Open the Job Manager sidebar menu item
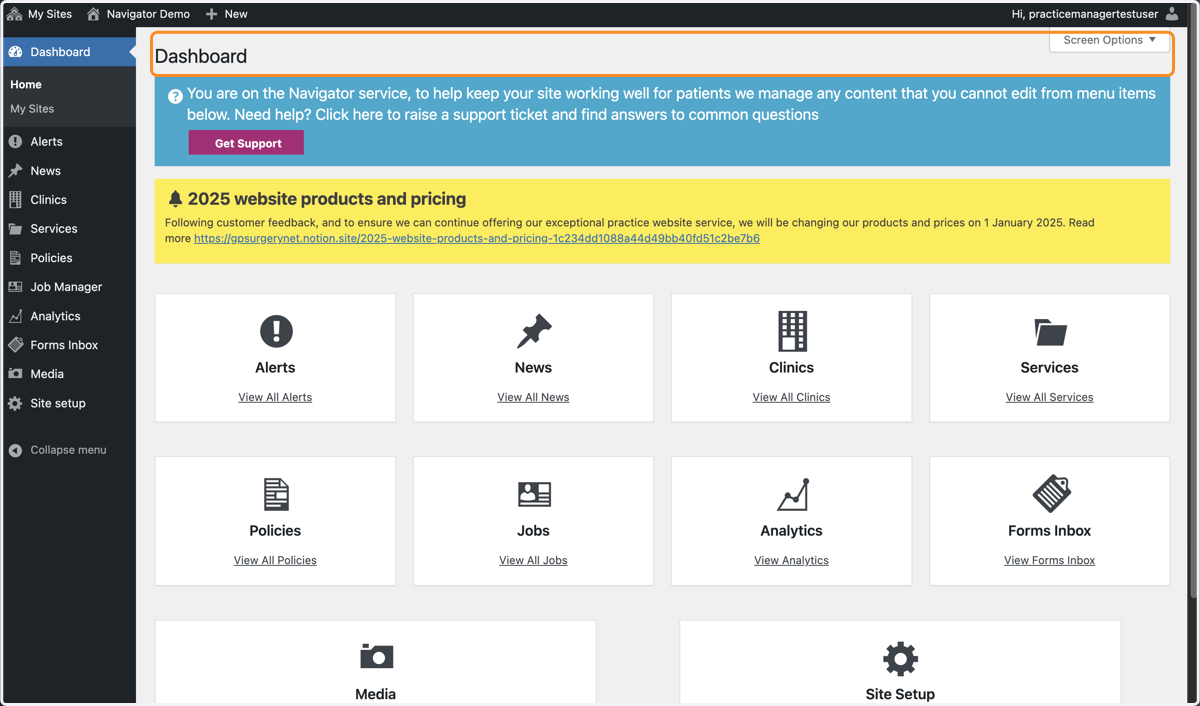This screenshot has height=706, width=1200. tap(68, 287)
